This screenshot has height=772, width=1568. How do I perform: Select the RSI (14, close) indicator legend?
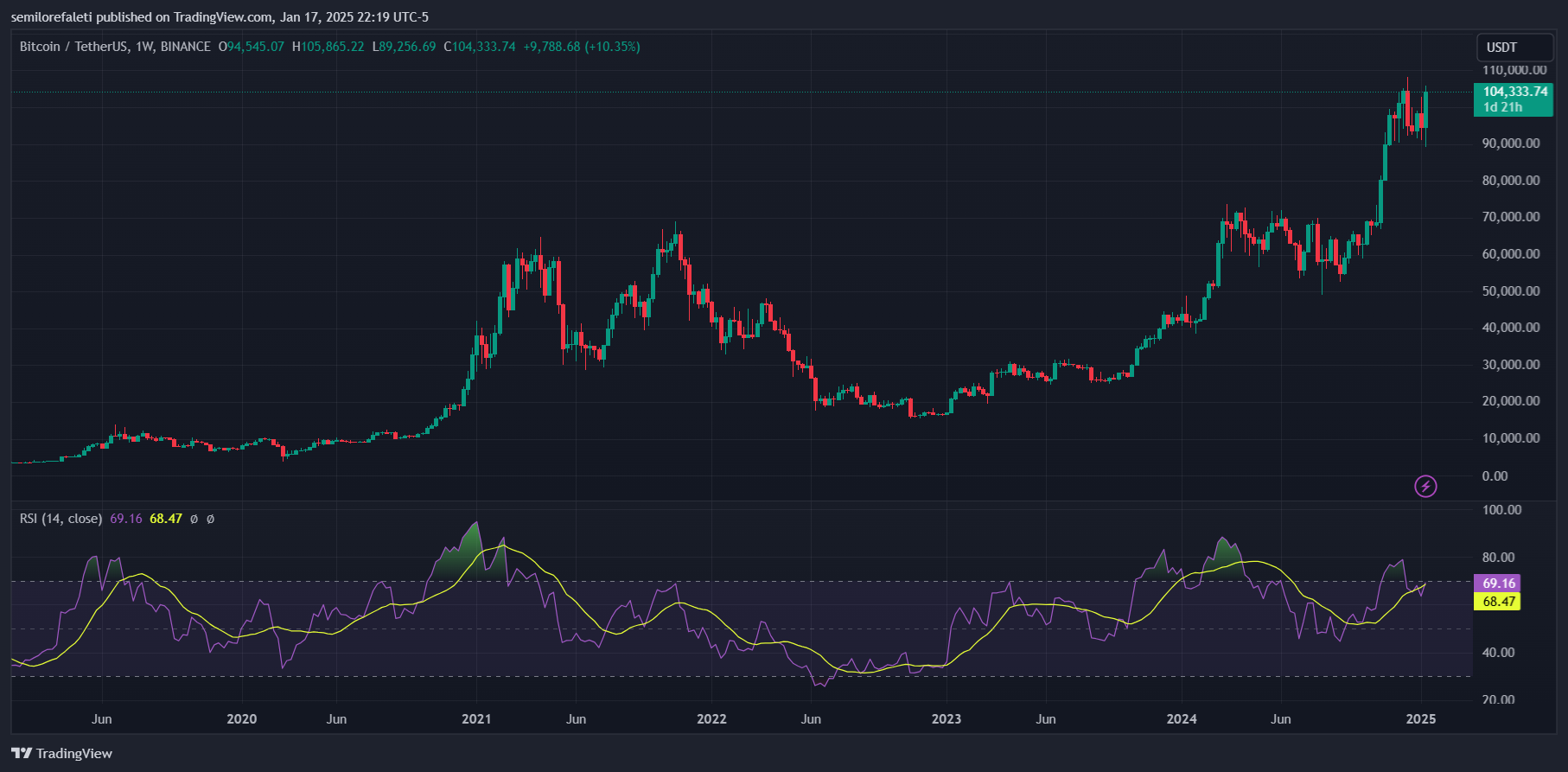61,519
